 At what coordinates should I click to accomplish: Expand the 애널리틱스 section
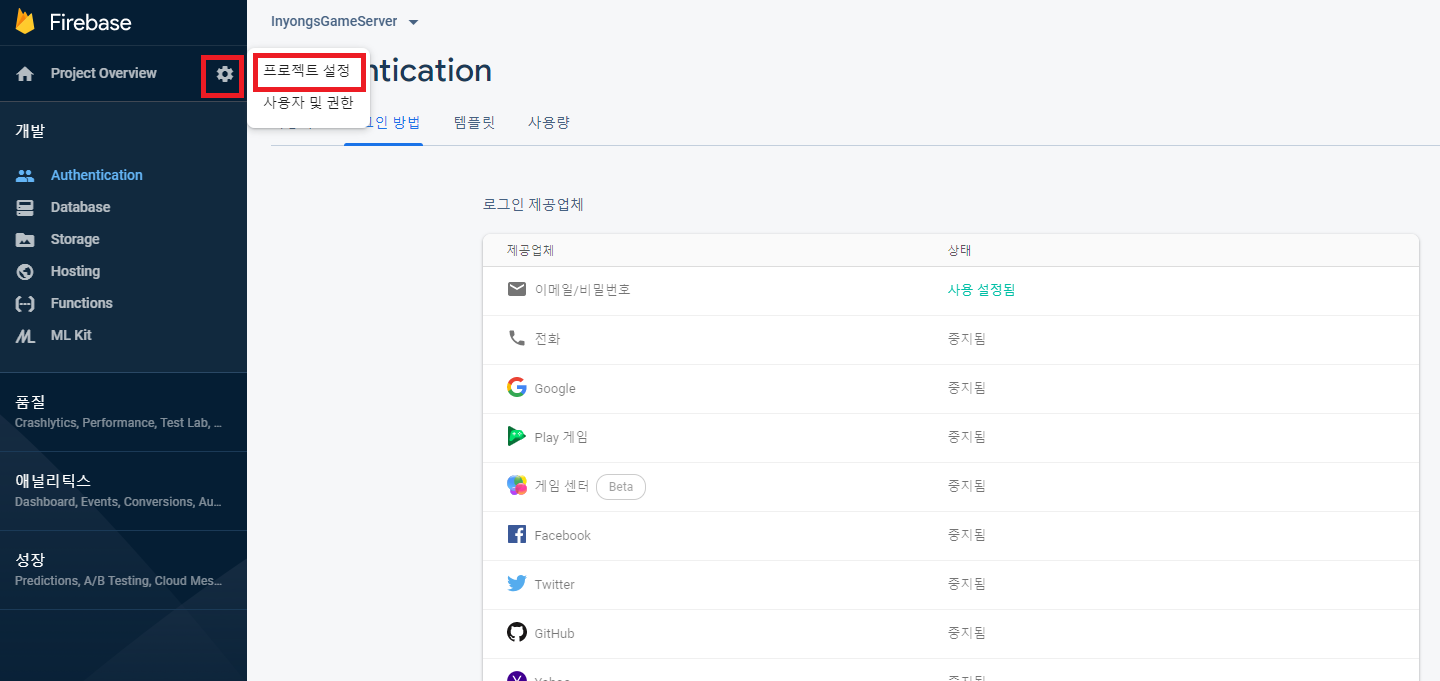pyautogui.click(x=123, y=490)
